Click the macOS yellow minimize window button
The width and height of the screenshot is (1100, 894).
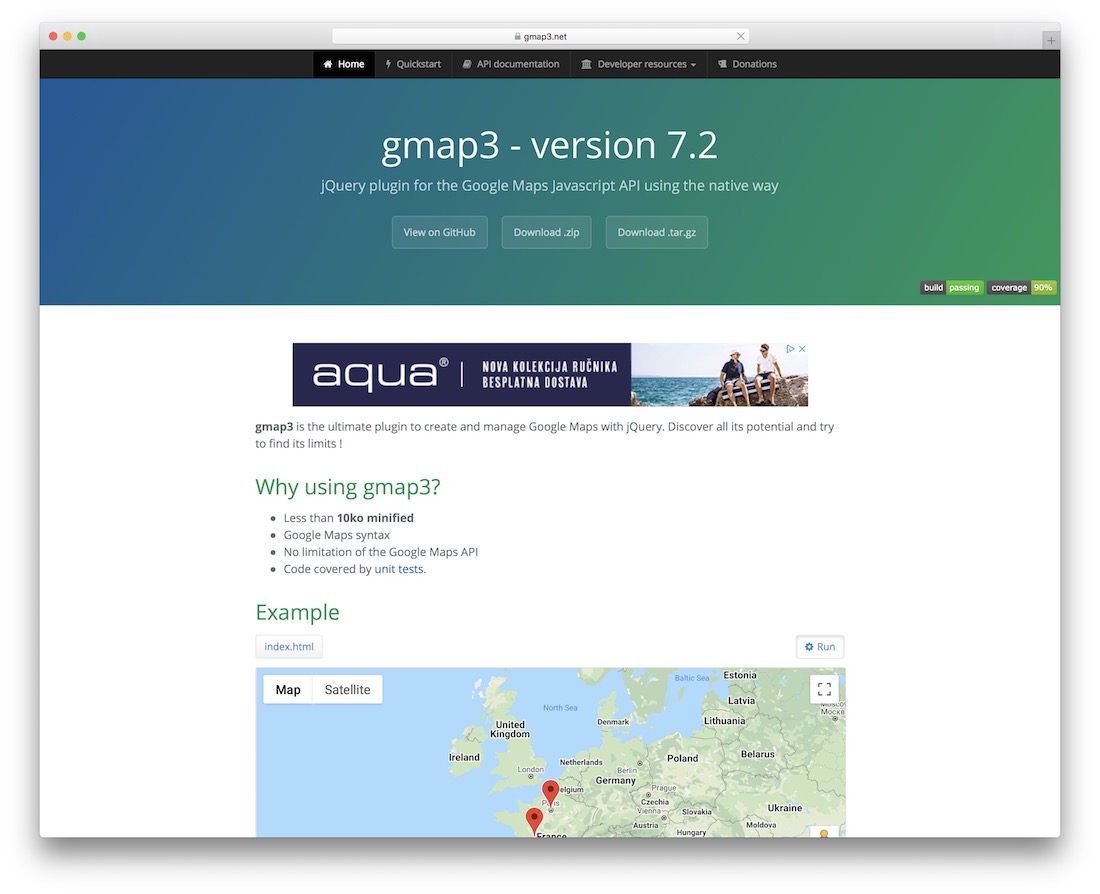67,36
